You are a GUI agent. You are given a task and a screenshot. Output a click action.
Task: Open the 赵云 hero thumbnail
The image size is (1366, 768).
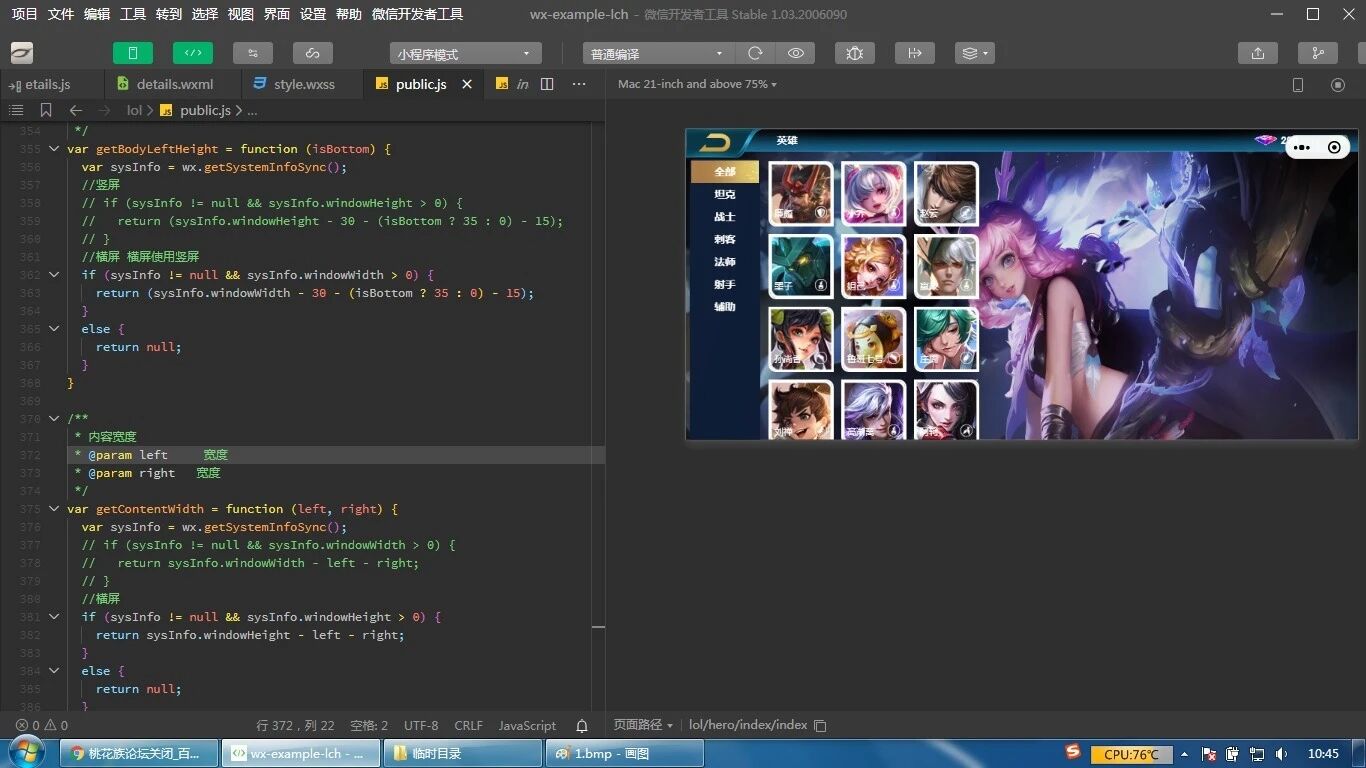(x=946, y=193)
